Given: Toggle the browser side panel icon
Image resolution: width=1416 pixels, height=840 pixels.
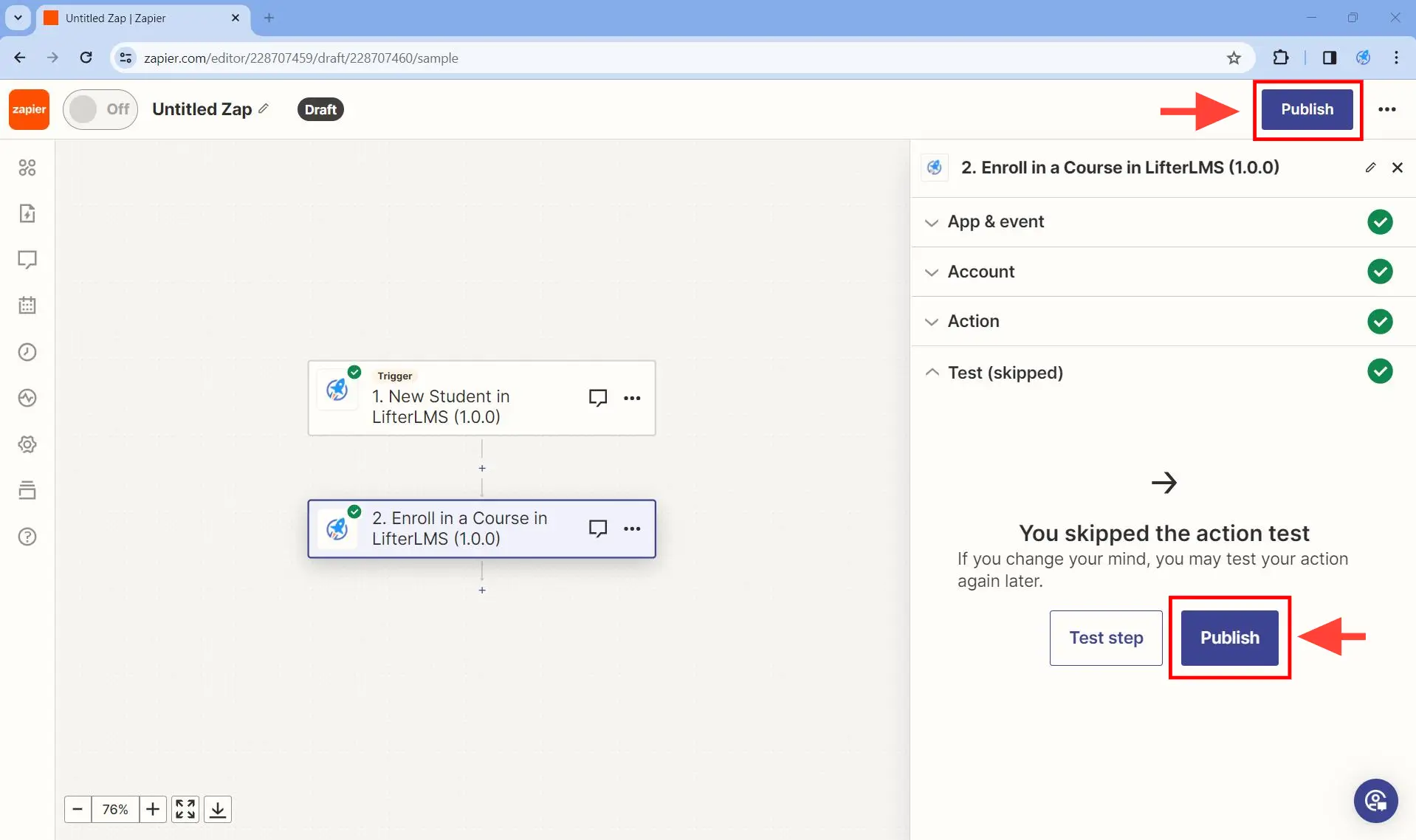Looking at the screenshot, I should (x=1329, y=58).
